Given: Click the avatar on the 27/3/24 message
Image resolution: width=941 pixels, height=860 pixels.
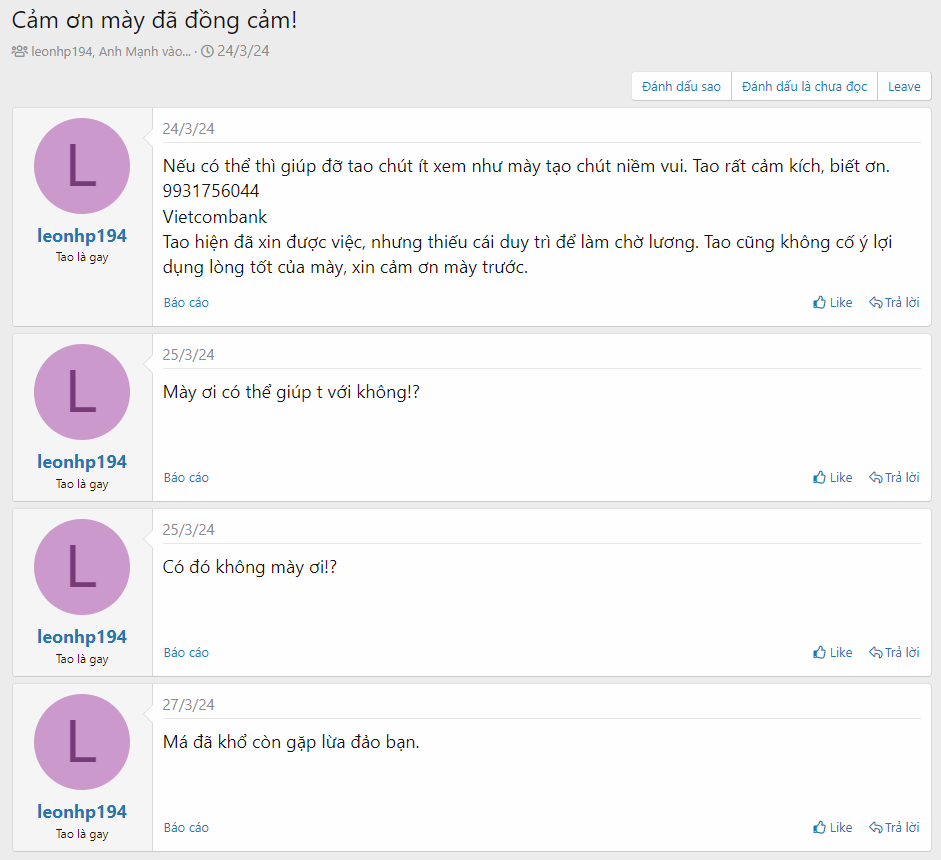Looking at the screenshot, I should pos(82,742).
